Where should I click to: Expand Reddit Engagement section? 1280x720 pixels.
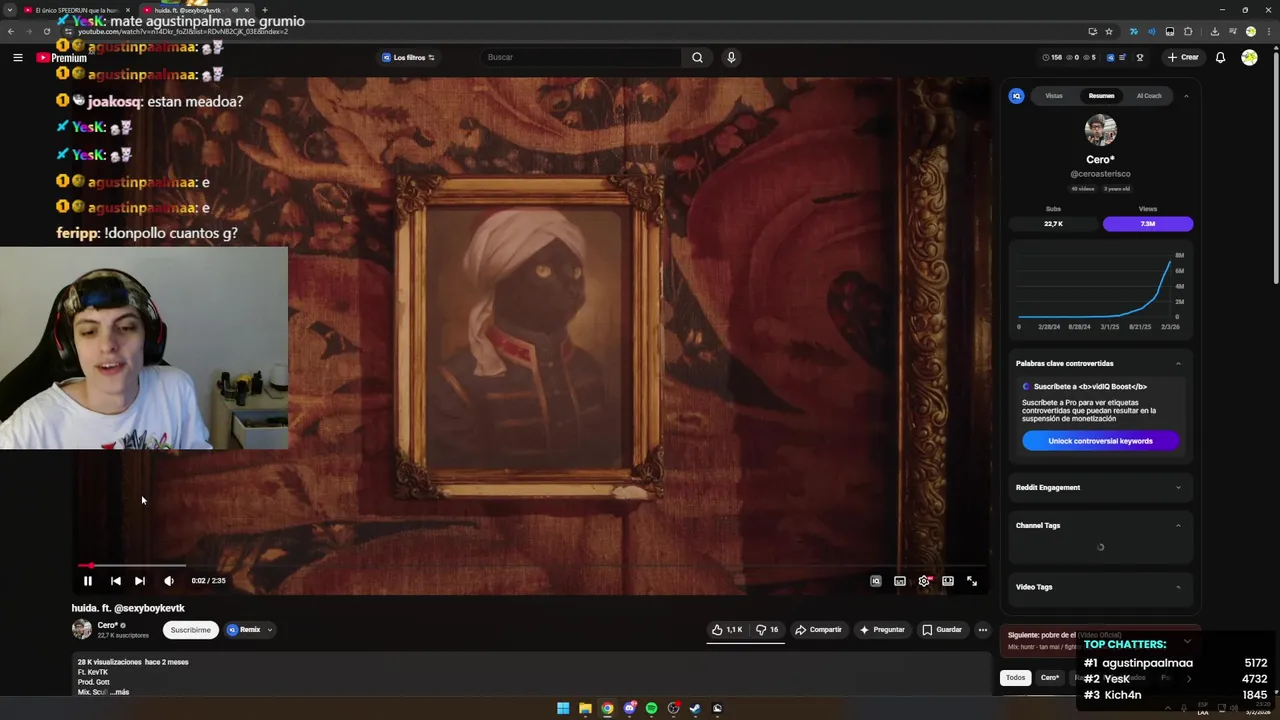tap(1178, 488)
